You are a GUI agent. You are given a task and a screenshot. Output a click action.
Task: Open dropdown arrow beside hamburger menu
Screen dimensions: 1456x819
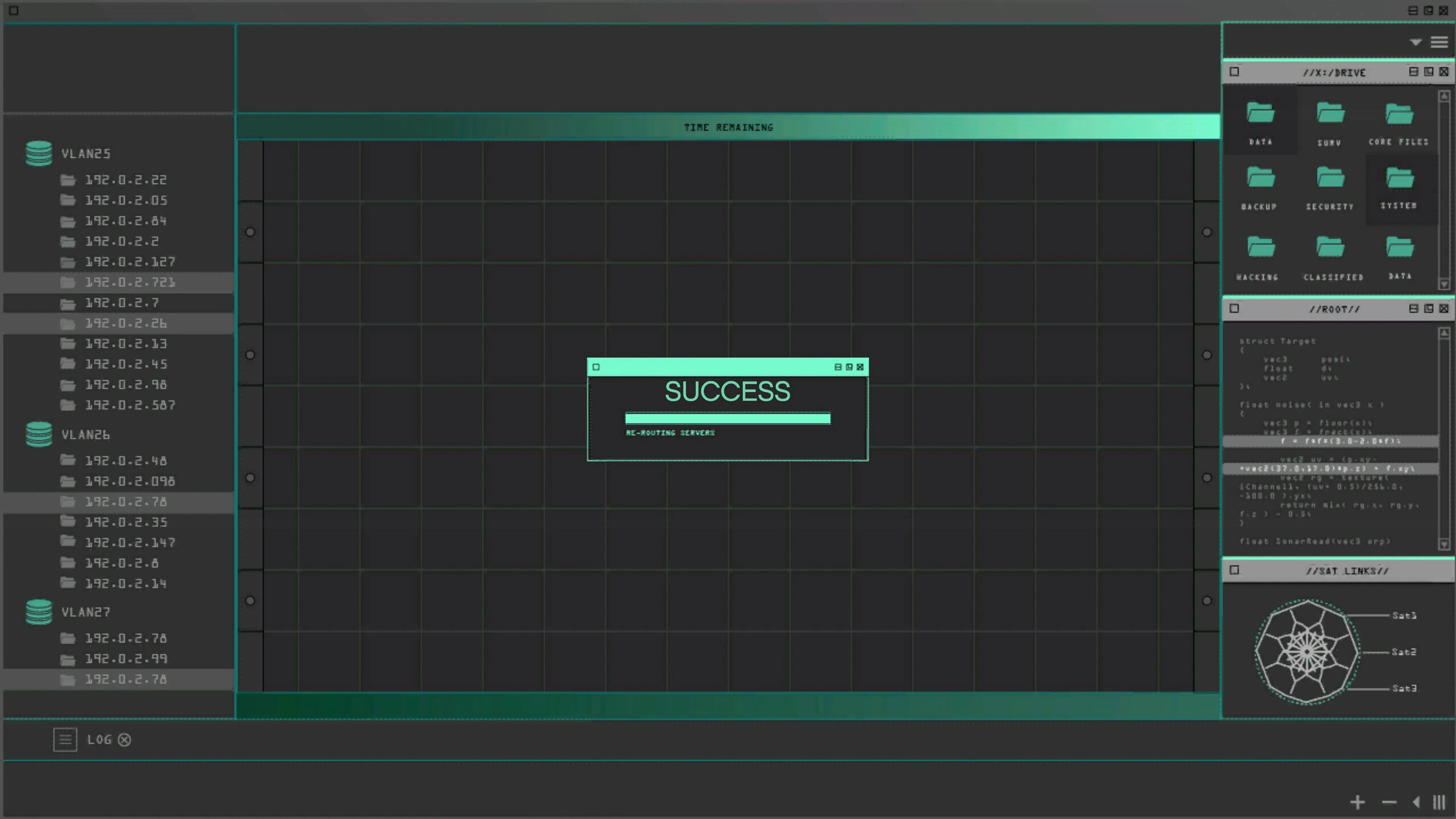click(x=1415, y=42)
